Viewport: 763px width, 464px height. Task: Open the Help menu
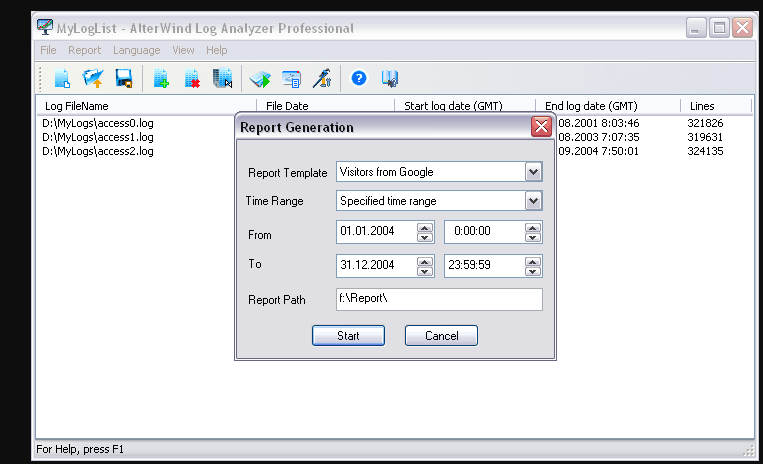(217, 50)
